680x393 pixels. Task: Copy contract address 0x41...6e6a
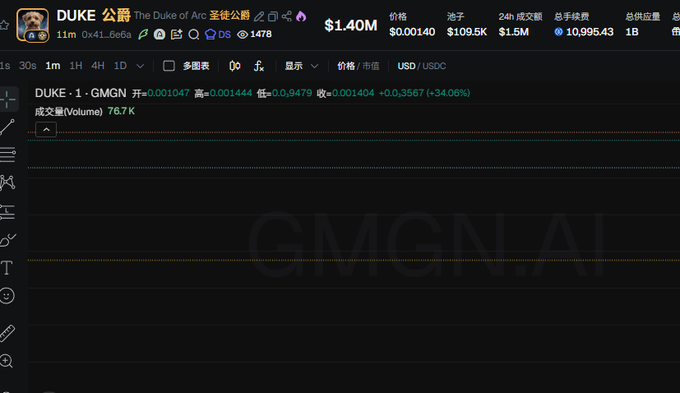[106, 34]
